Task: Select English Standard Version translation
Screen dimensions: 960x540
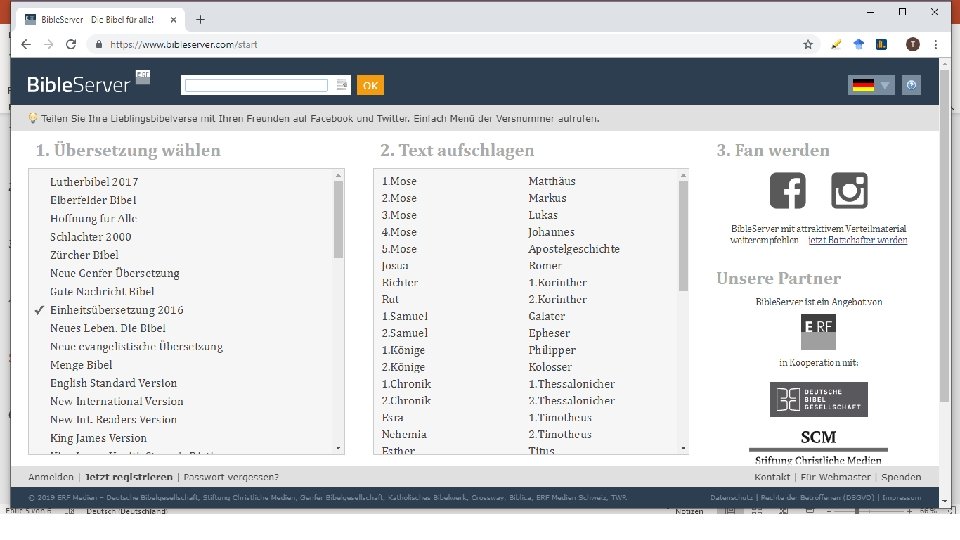Action: [113, 383]
